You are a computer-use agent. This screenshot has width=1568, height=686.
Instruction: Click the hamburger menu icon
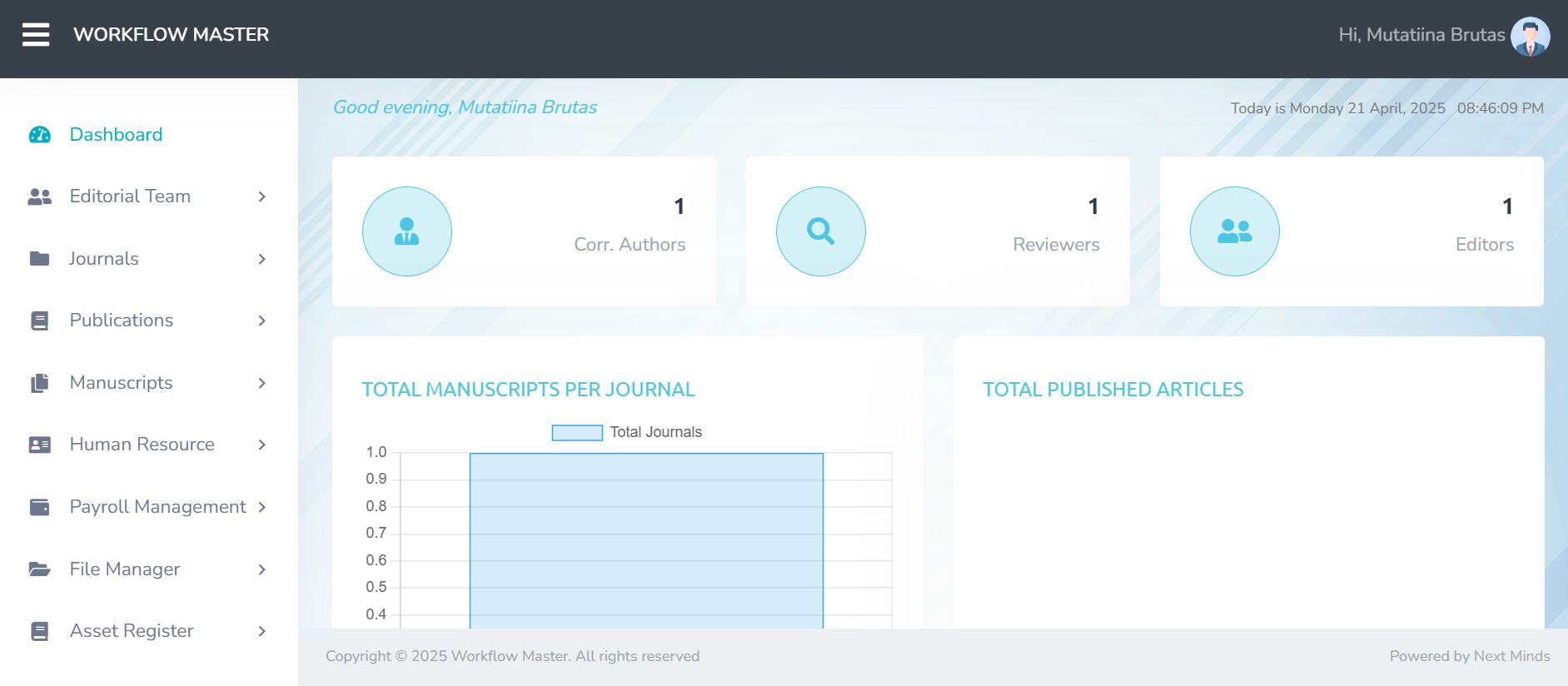click(36, 35)
